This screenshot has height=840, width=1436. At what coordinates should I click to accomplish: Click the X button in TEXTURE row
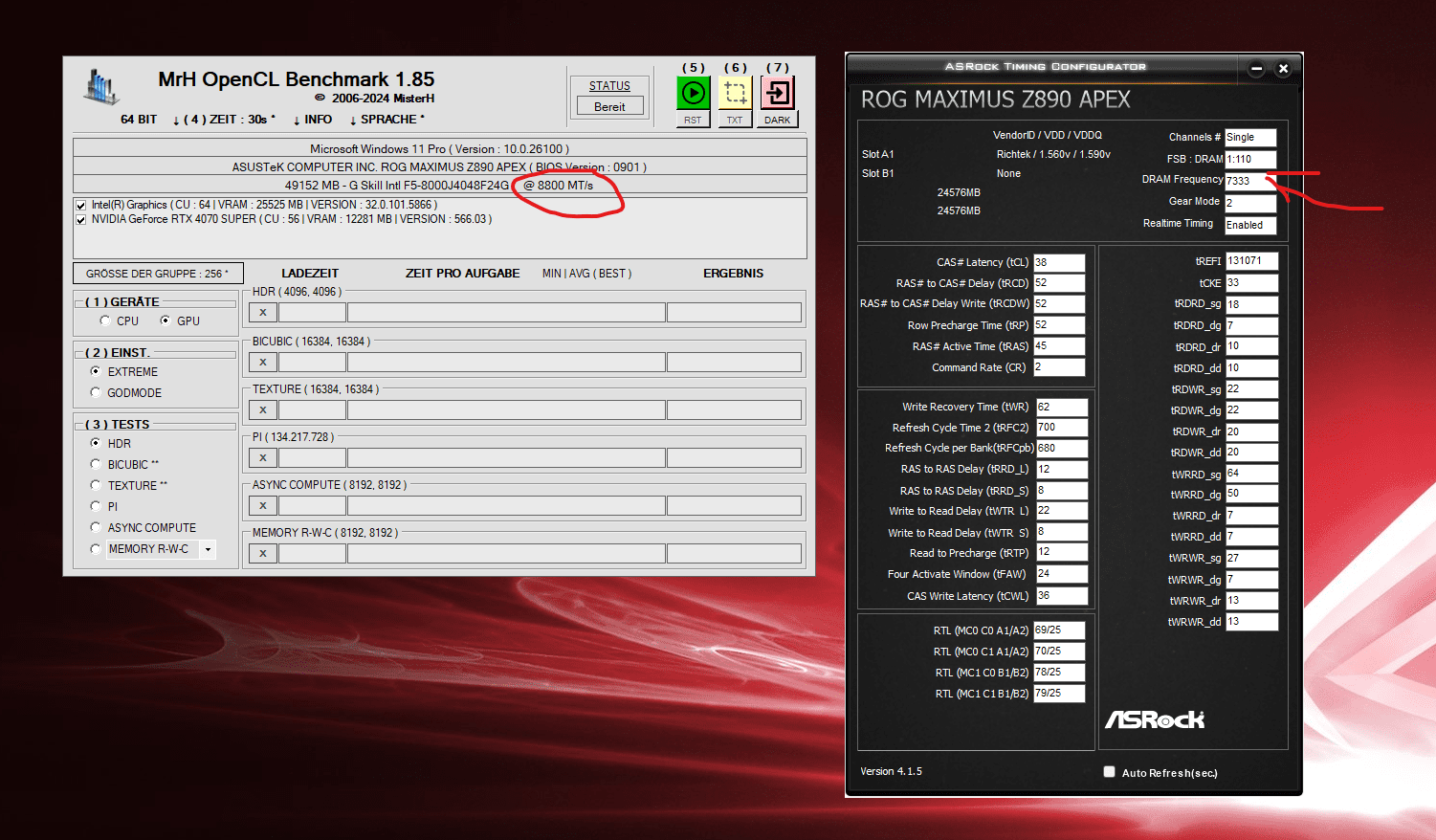[263, 409]
